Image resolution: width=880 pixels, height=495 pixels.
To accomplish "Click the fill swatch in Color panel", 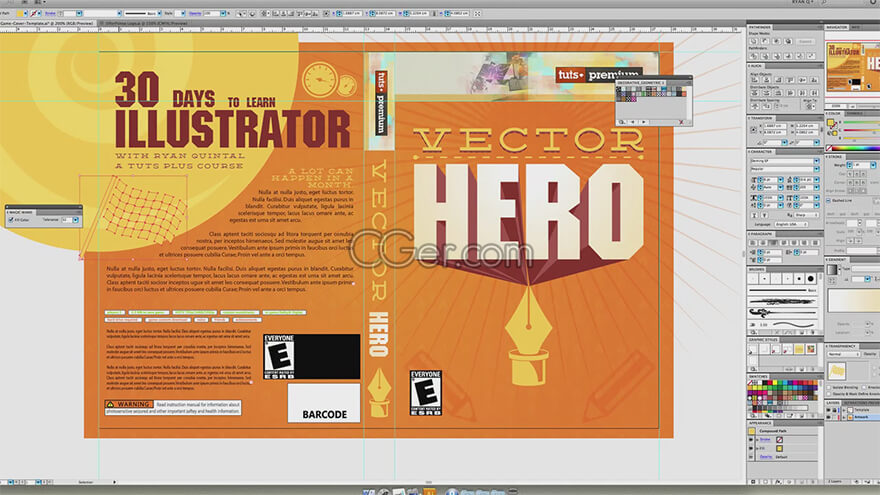I will (x=830, y=122).
